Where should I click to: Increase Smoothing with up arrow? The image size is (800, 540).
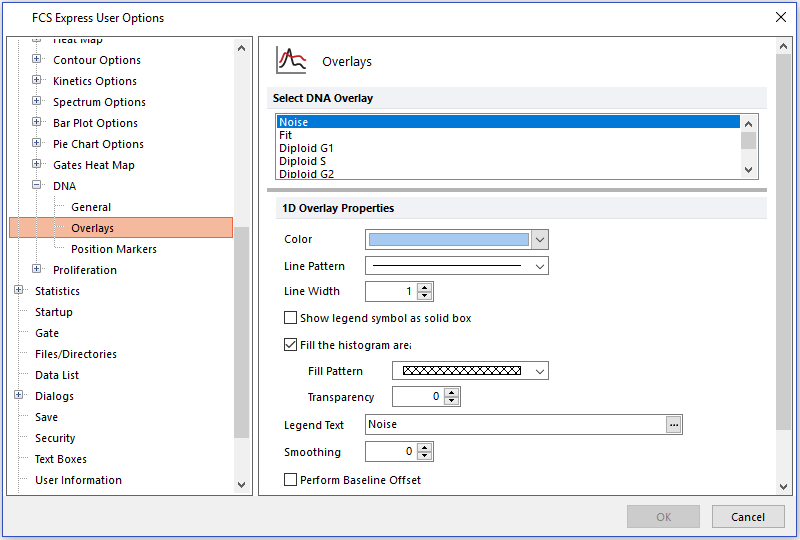(x=424, y=448)
